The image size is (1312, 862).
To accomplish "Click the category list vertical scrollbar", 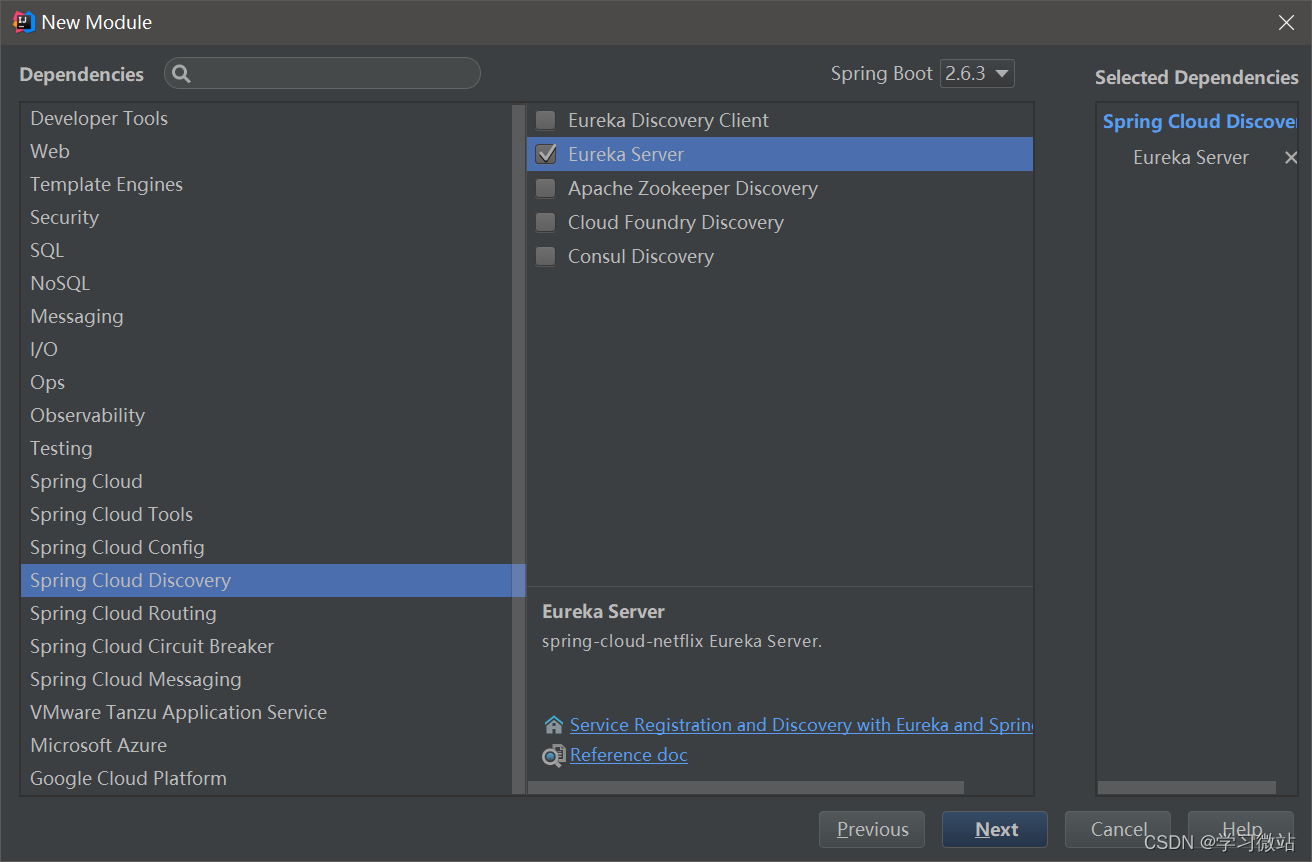I will click(519, 449).
